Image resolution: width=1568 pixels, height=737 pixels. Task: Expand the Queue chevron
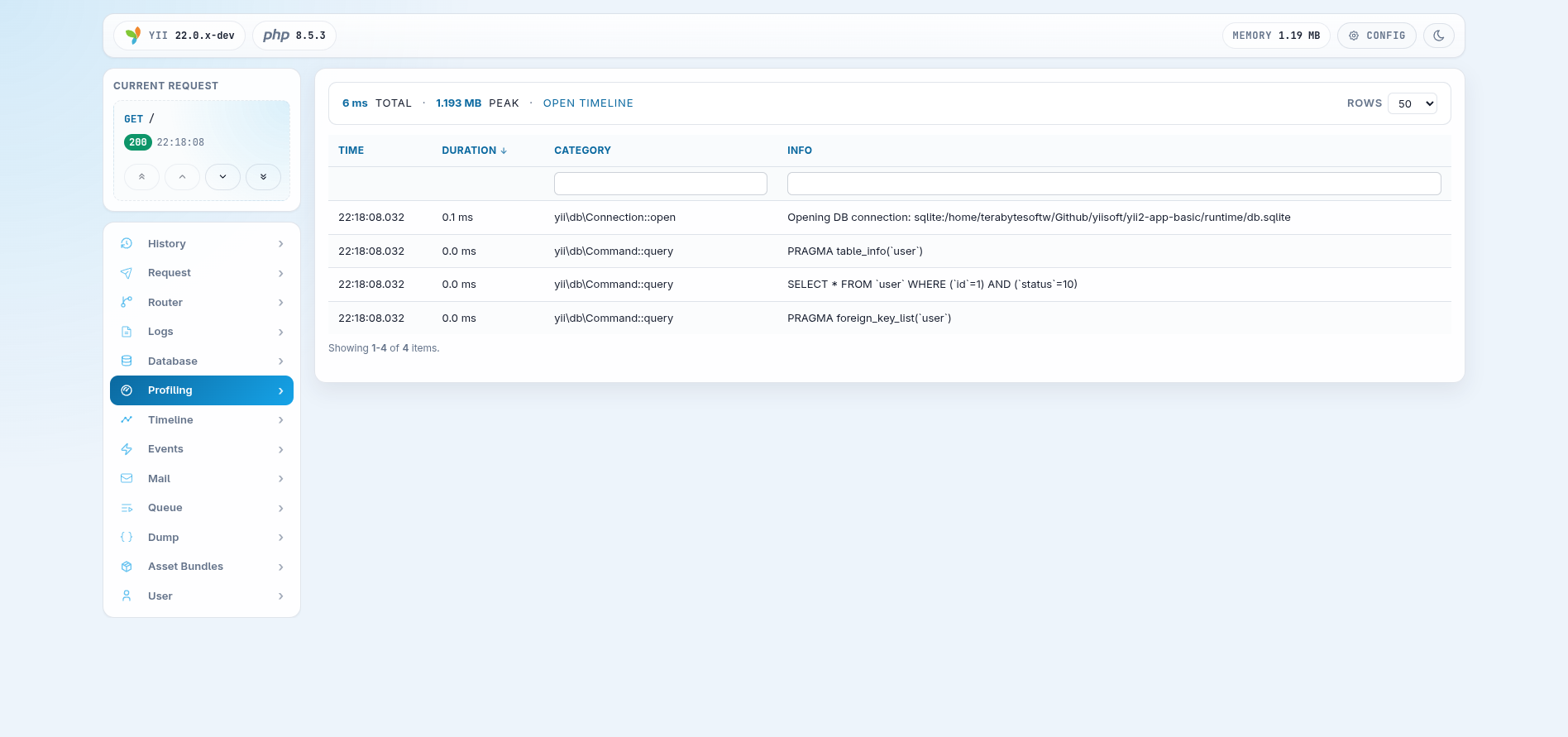tap(281, 508)
